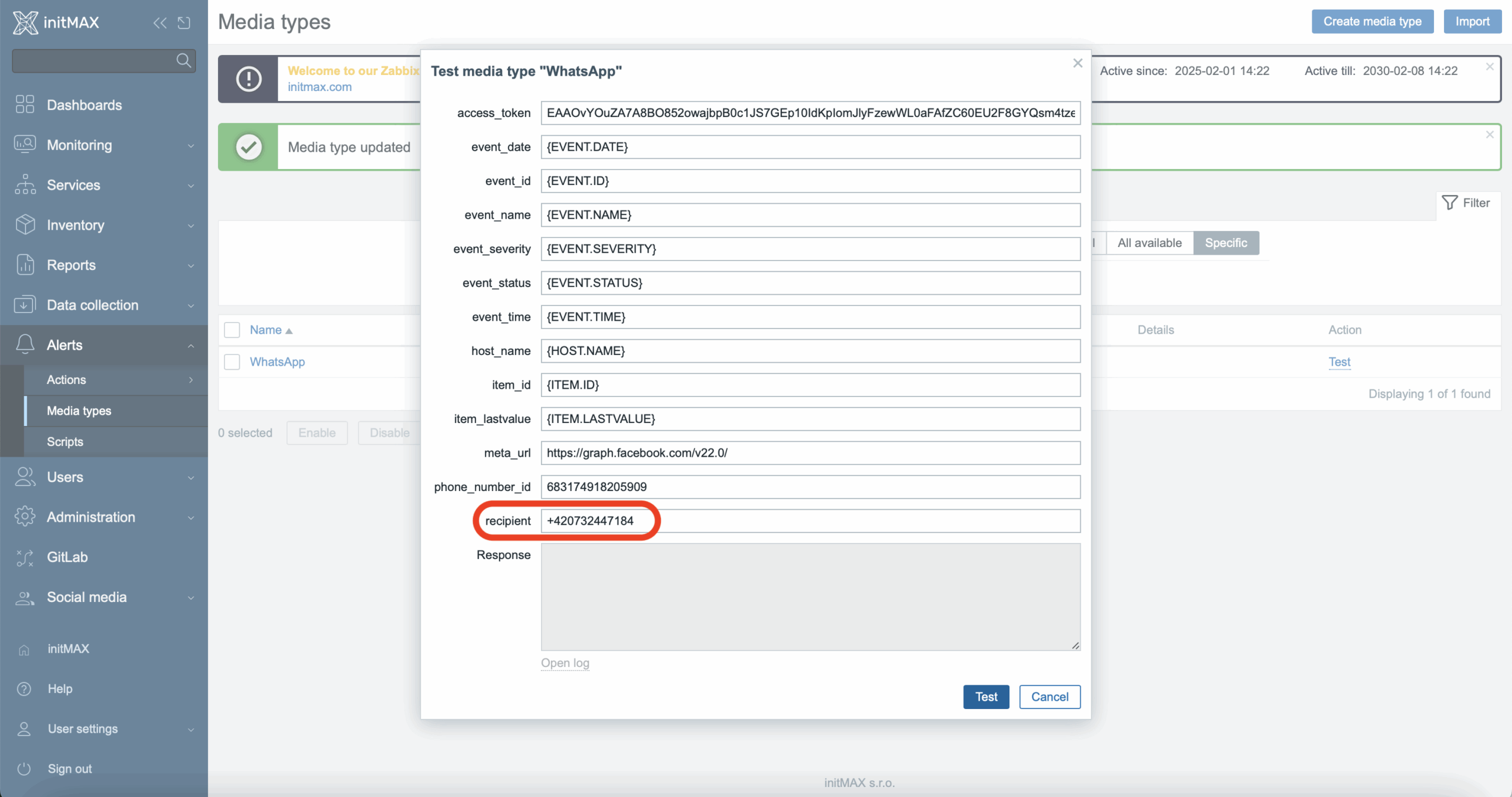Expand the Administration menu chevron
The height and width of the screenshot is (797, 1512).
(191, 518)
